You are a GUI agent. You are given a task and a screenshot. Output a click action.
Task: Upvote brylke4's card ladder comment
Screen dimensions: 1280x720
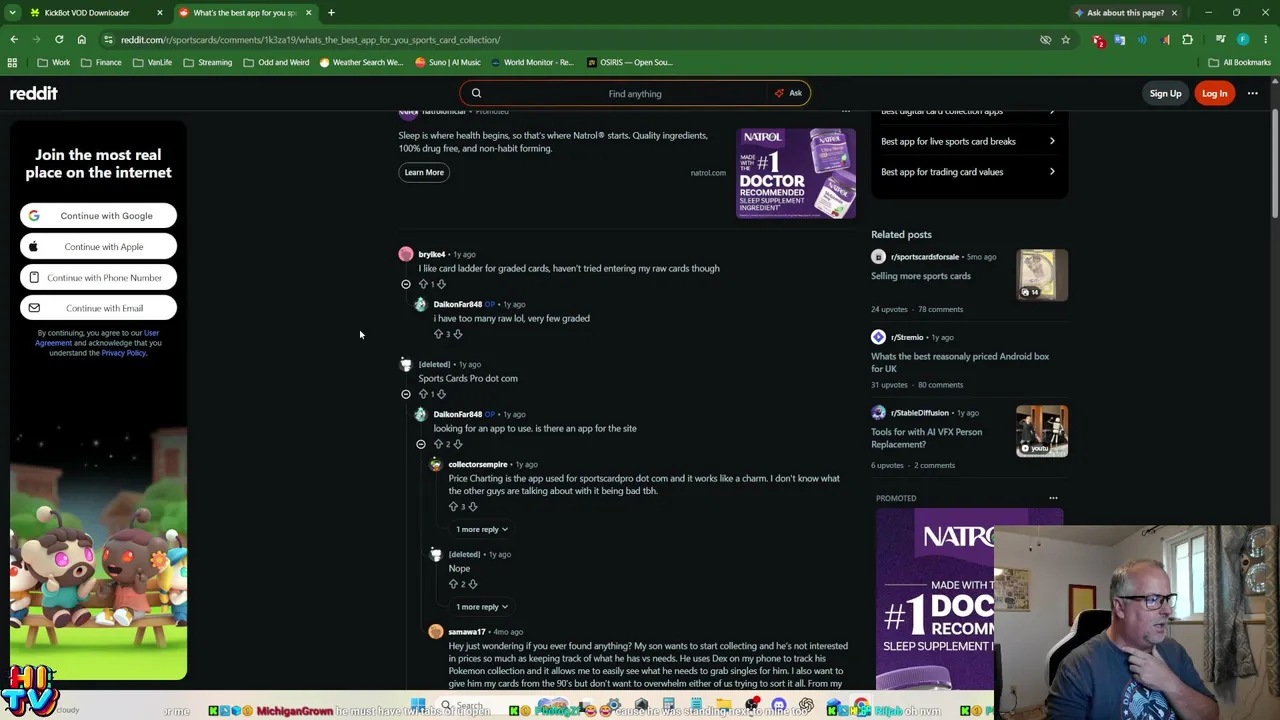click(x=423, y=284)
